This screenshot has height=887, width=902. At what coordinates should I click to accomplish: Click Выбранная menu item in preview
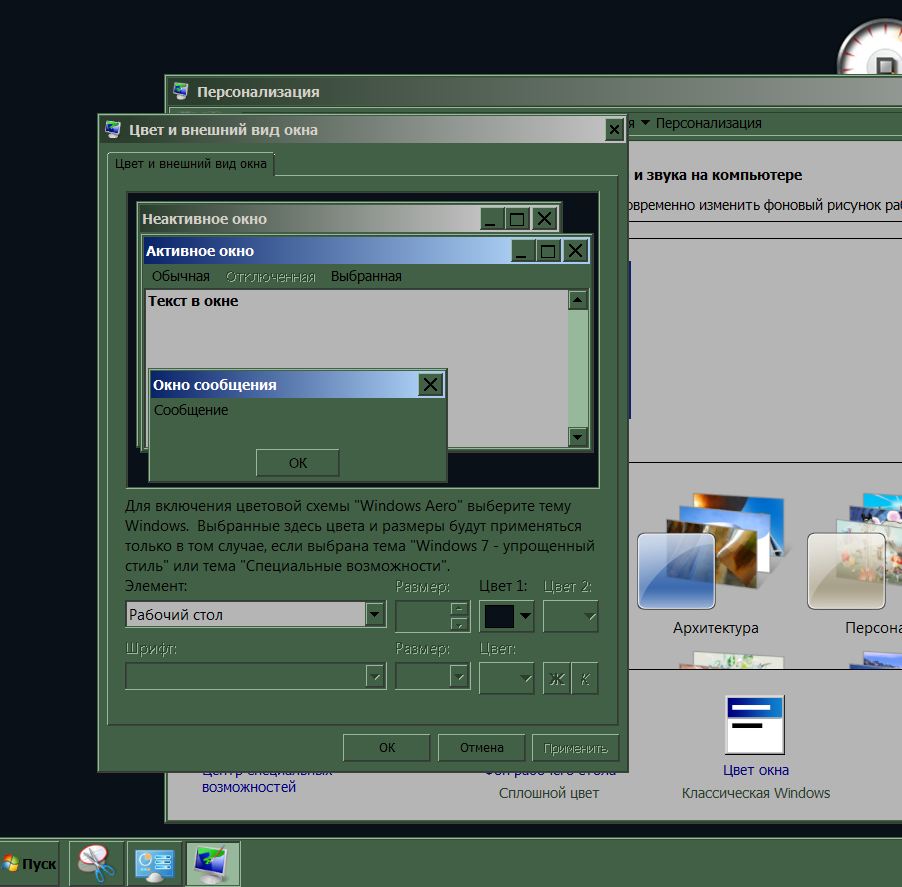pyautogui.click(x=366, y=276)
